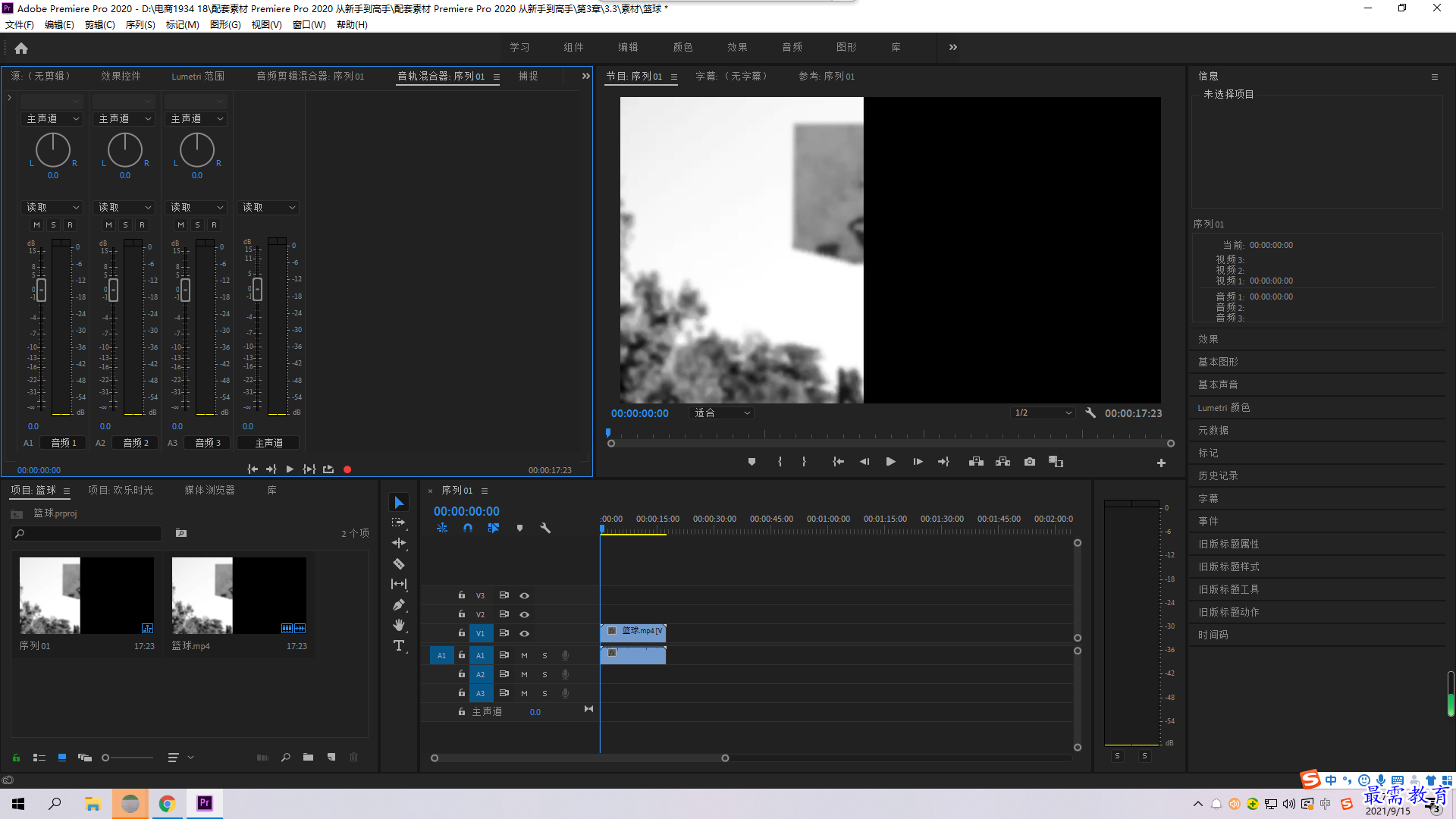This screenshot has height=819, width=1456.
Task: Toggle lock on track V3
Action: click(x=461, y=595)
